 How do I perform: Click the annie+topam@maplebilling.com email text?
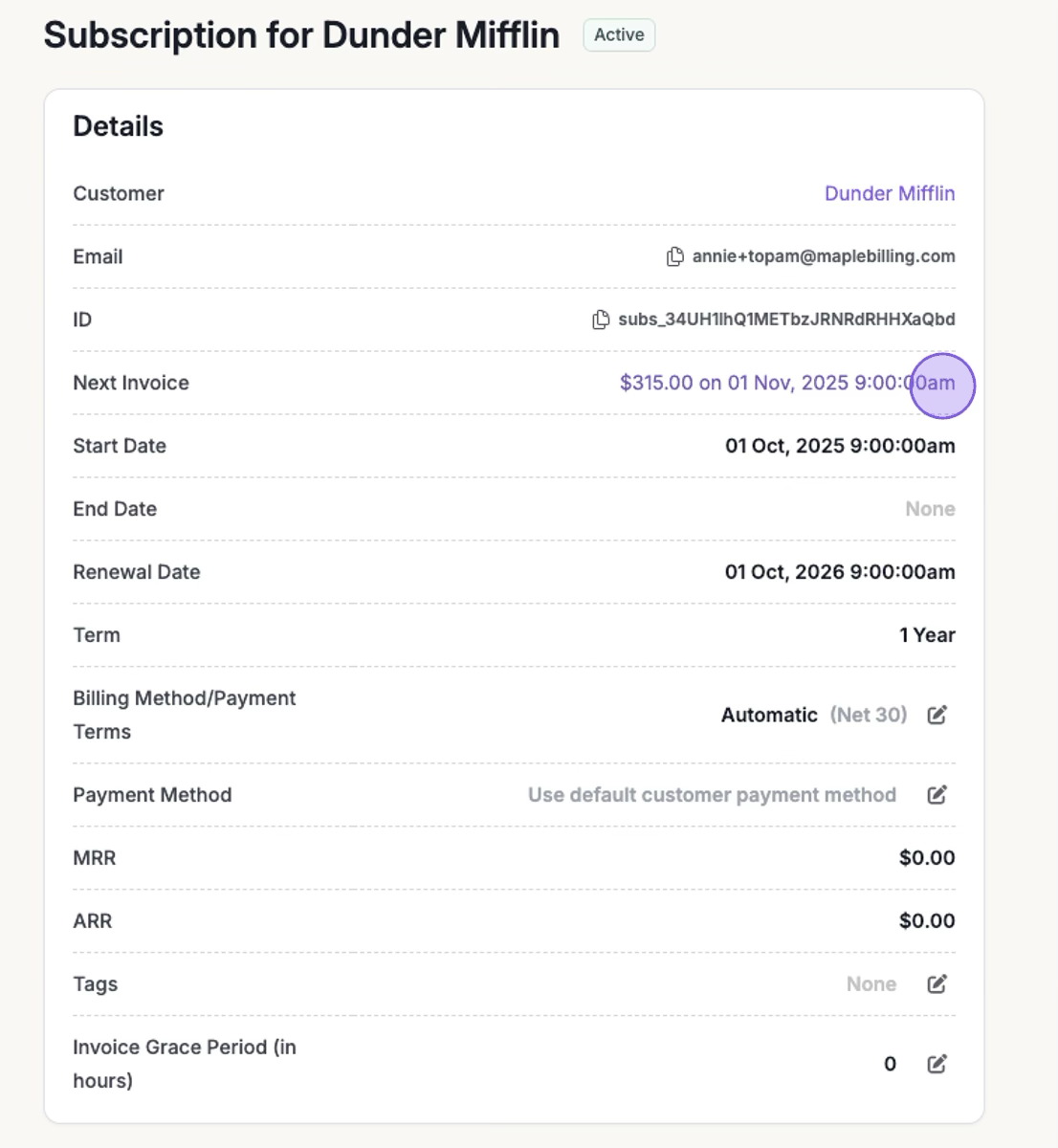824,256
